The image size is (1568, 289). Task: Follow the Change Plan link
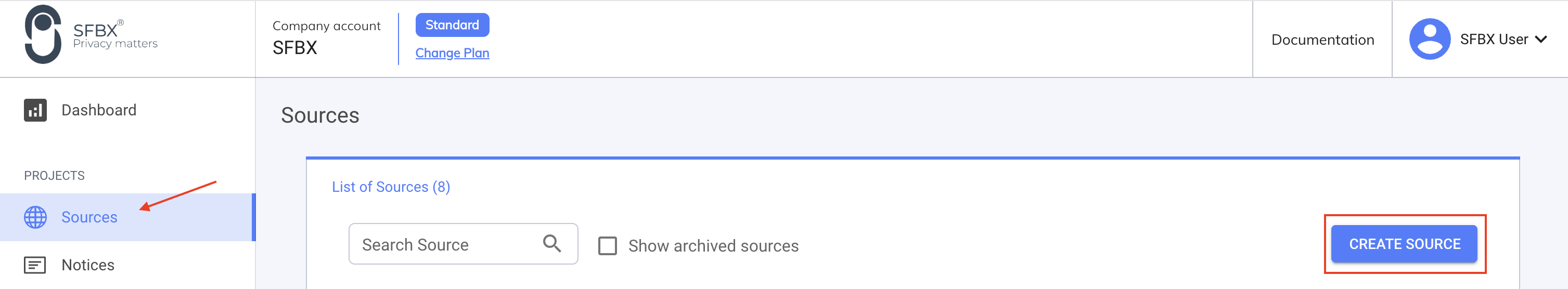[452, 53]
